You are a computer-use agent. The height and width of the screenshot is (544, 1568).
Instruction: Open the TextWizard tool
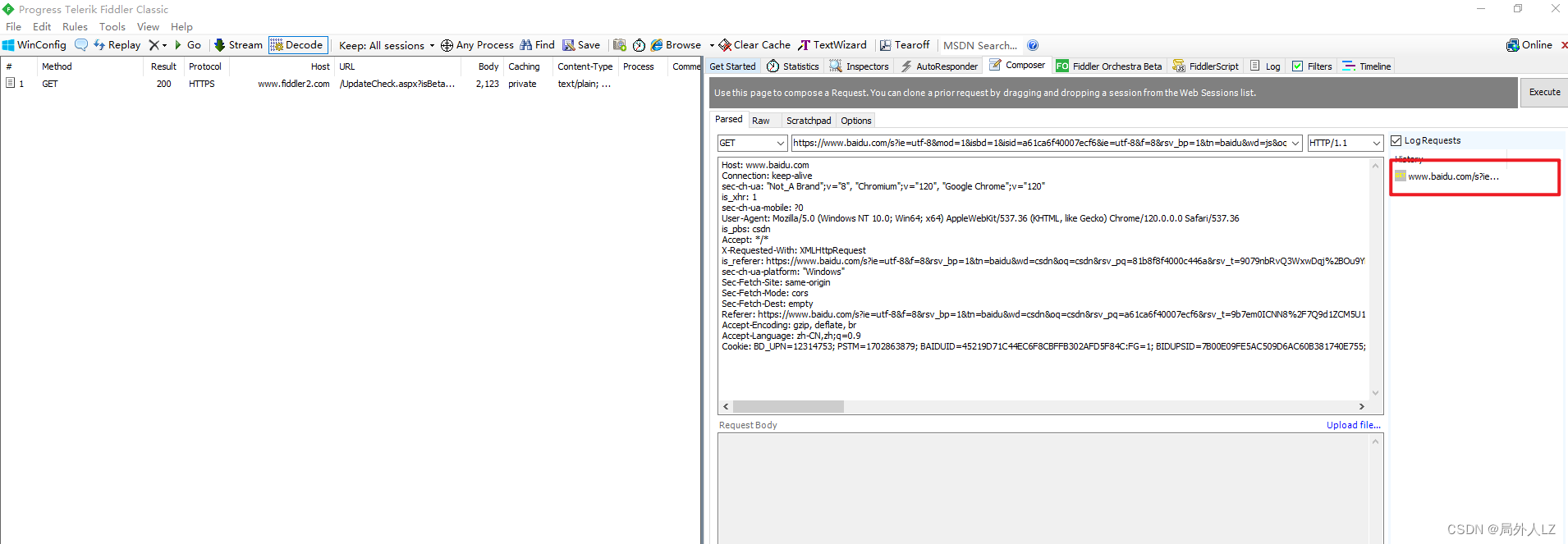coord(832,45)
